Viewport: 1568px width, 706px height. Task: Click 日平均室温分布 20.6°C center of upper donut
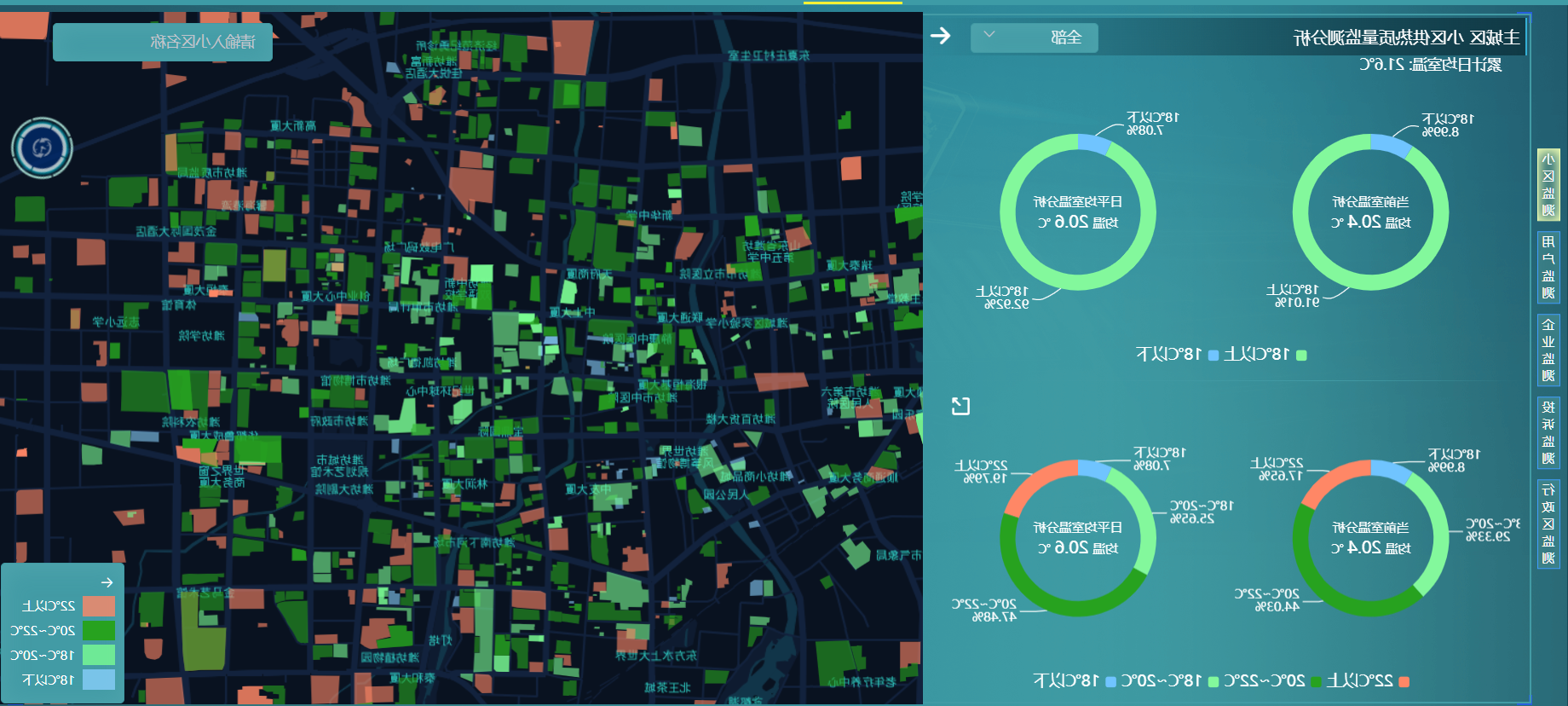pos(1078,212)
